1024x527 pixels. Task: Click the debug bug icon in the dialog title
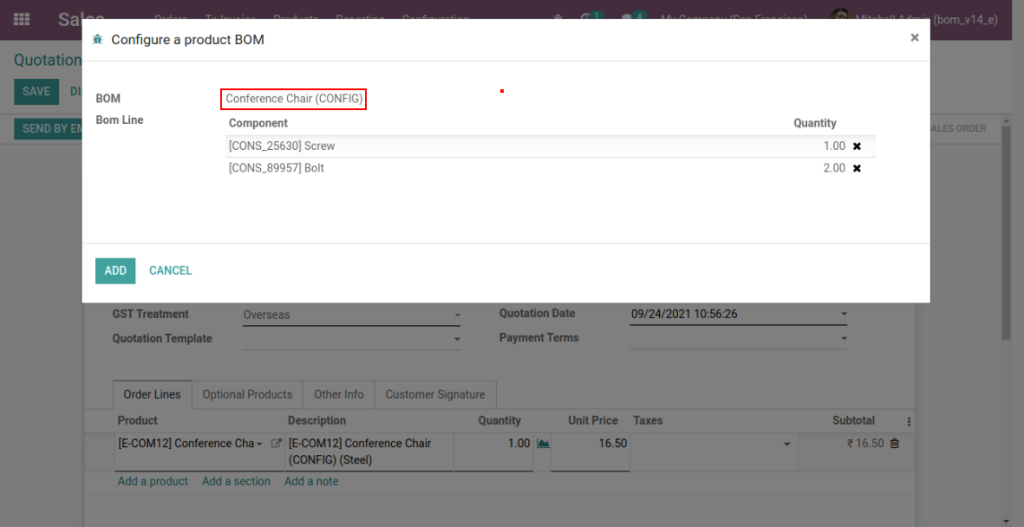click(97, 40)
